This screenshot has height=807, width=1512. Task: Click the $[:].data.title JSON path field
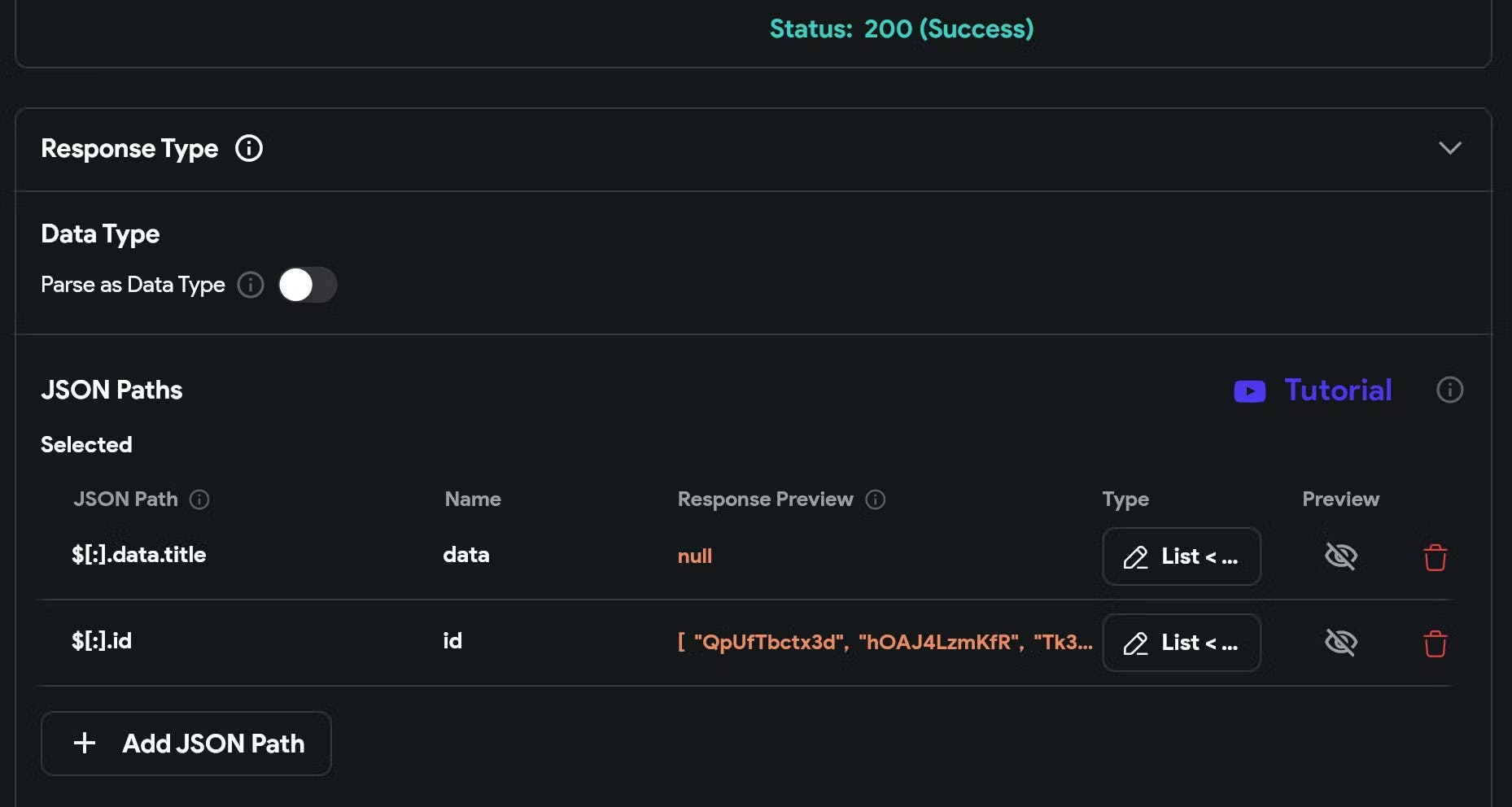tap(139, 555)
